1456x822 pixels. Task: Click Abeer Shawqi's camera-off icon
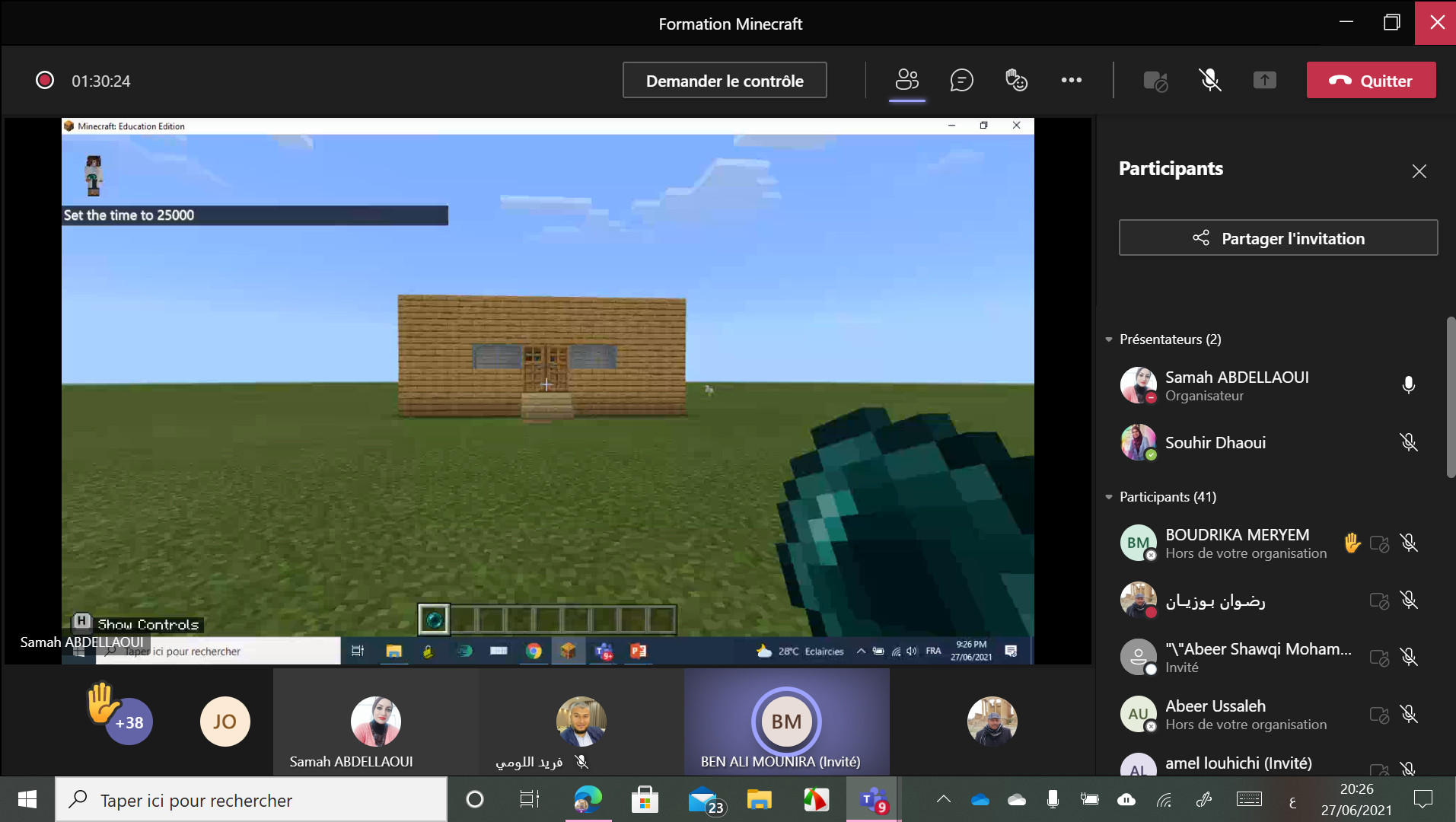[x=1379, y=658]
